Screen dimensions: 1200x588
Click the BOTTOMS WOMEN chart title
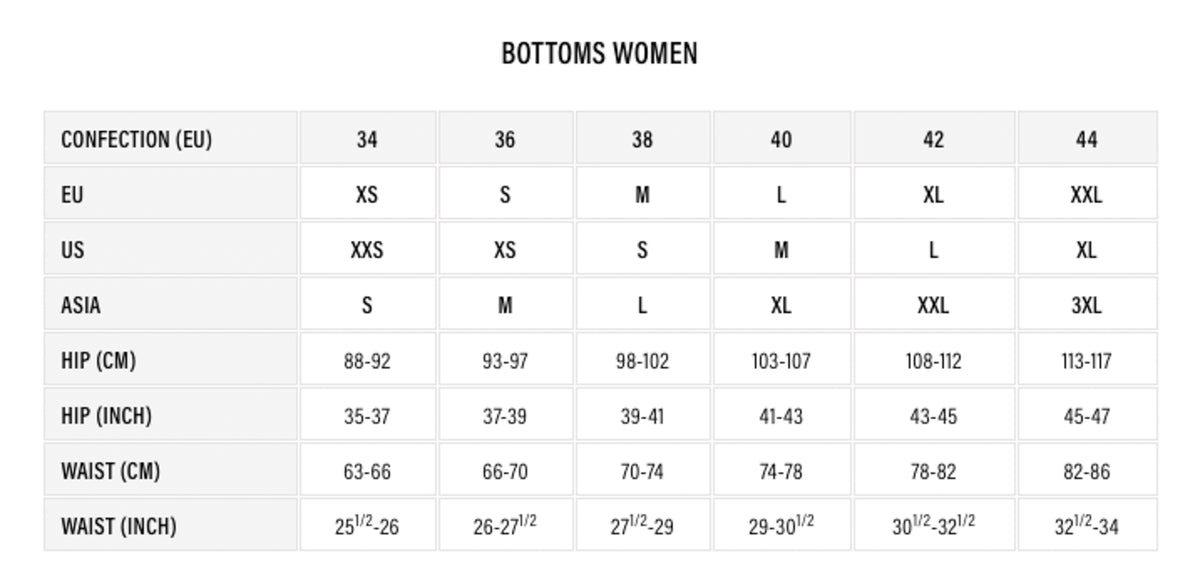[x=599, y=53]
